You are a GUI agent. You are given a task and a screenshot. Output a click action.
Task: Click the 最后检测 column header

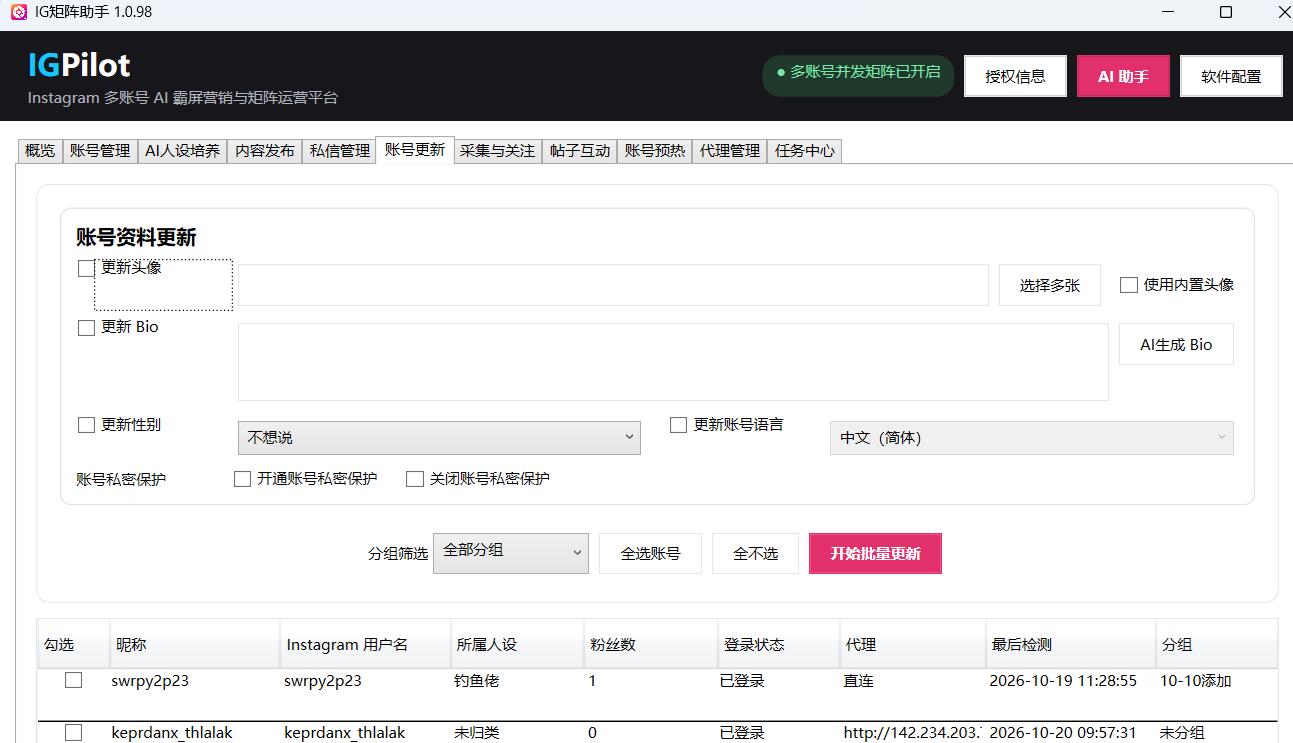coord(1071,645)
